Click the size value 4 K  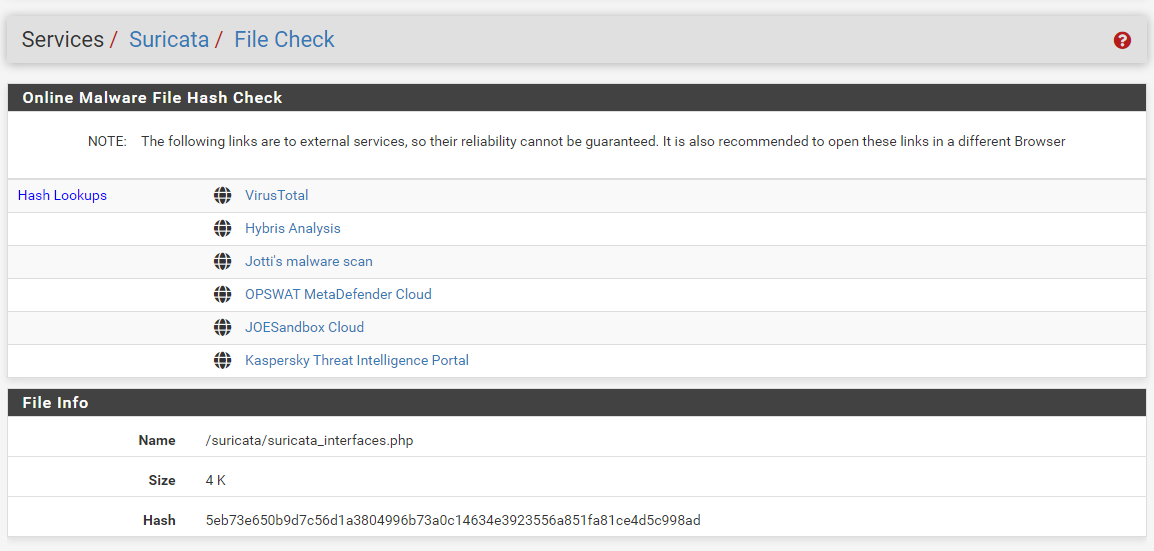[216, 480]
